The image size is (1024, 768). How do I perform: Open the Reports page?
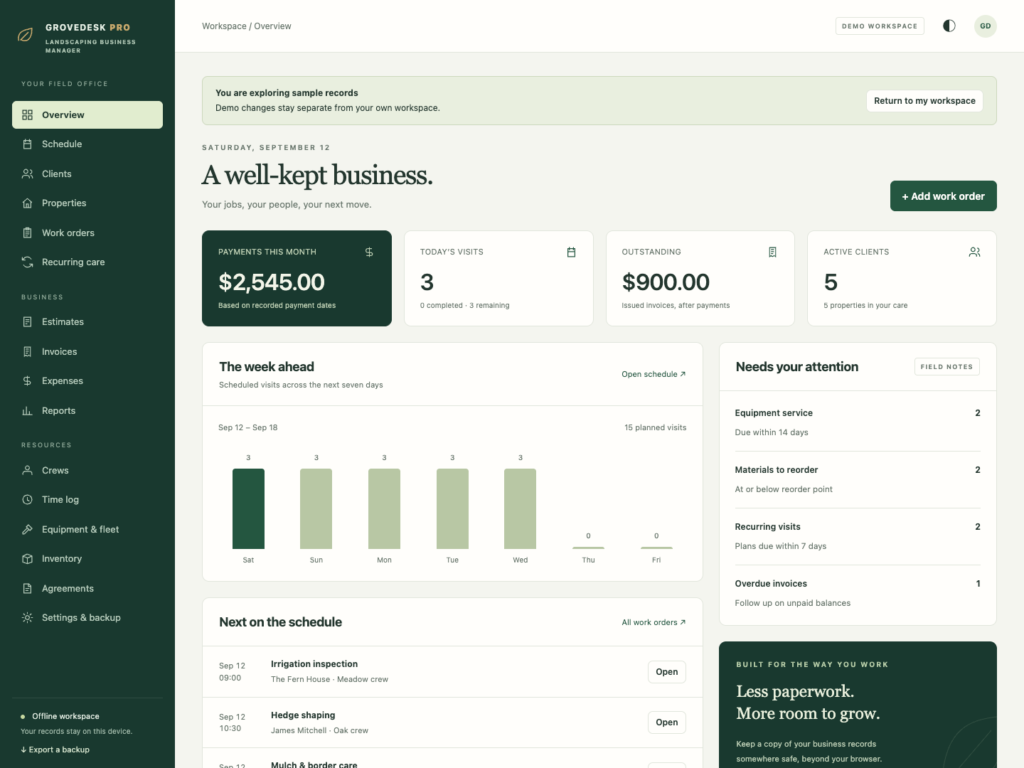coord(88,411)
